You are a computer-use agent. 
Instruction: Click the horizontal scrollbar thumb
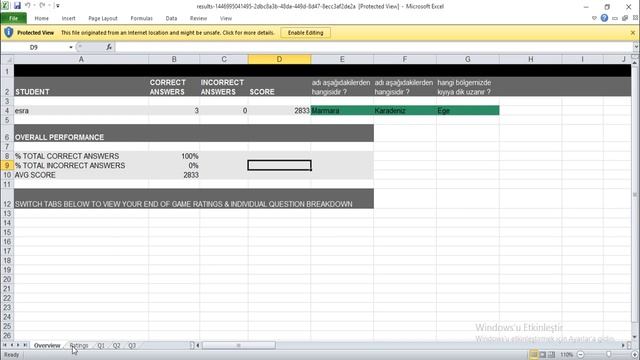tap(239, 345)
